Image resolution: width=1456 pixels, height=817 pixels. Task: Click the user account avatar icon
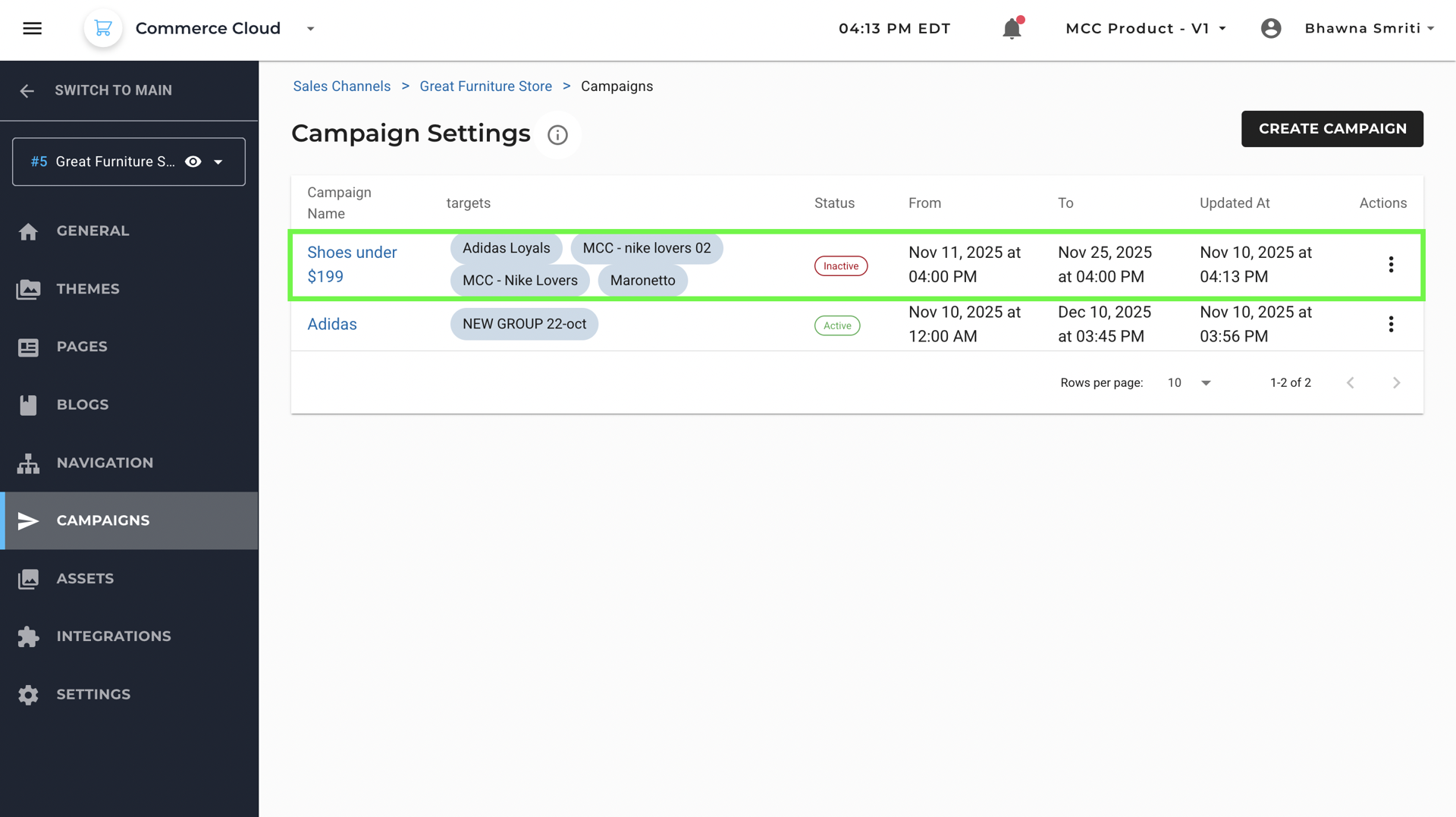(1271, 29)
